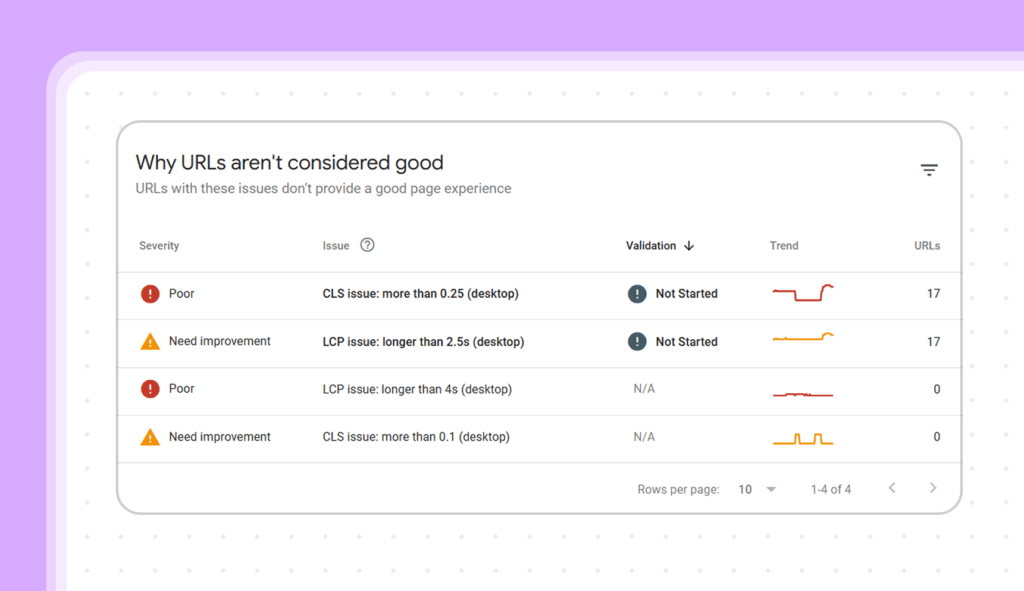The width and height of the screenshot is (1024, 591).
Task: Open the table filter icon
Action: [x=930, y=169]
